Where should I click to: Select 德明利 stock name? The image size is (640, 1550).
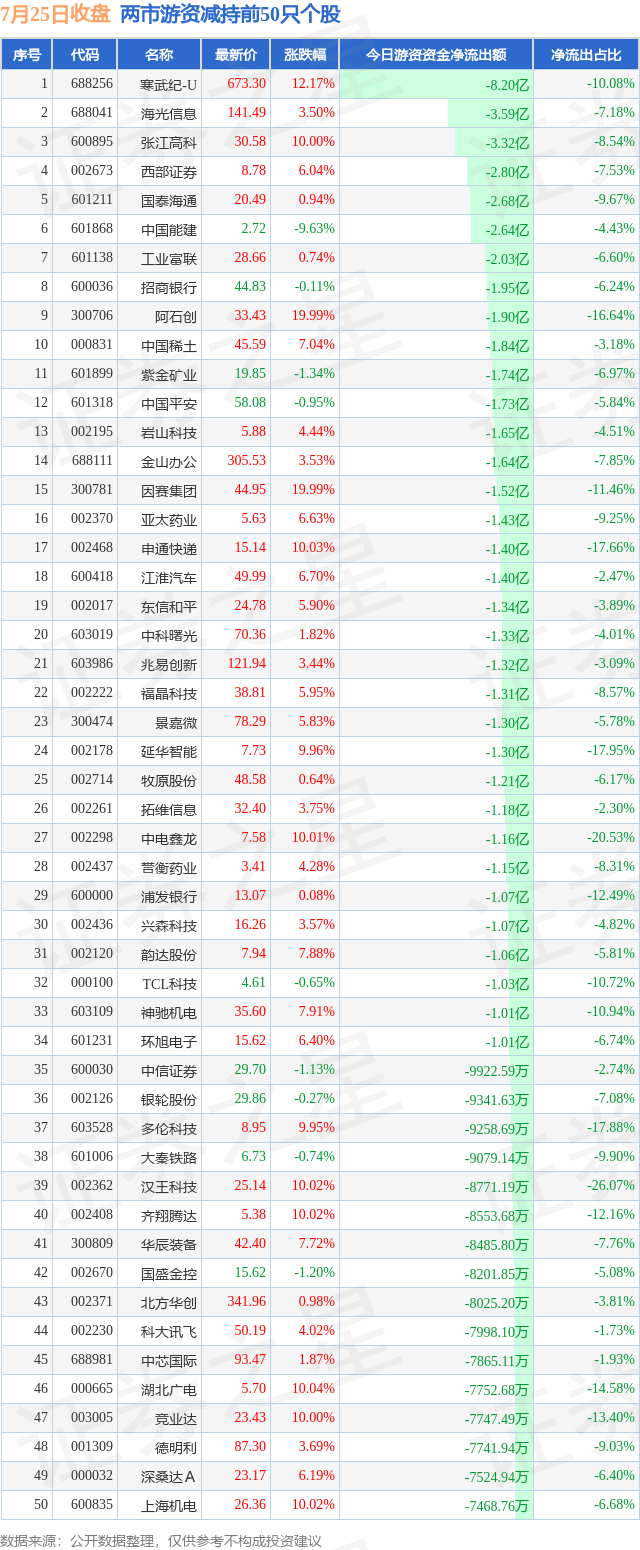tap(176, 1447)
